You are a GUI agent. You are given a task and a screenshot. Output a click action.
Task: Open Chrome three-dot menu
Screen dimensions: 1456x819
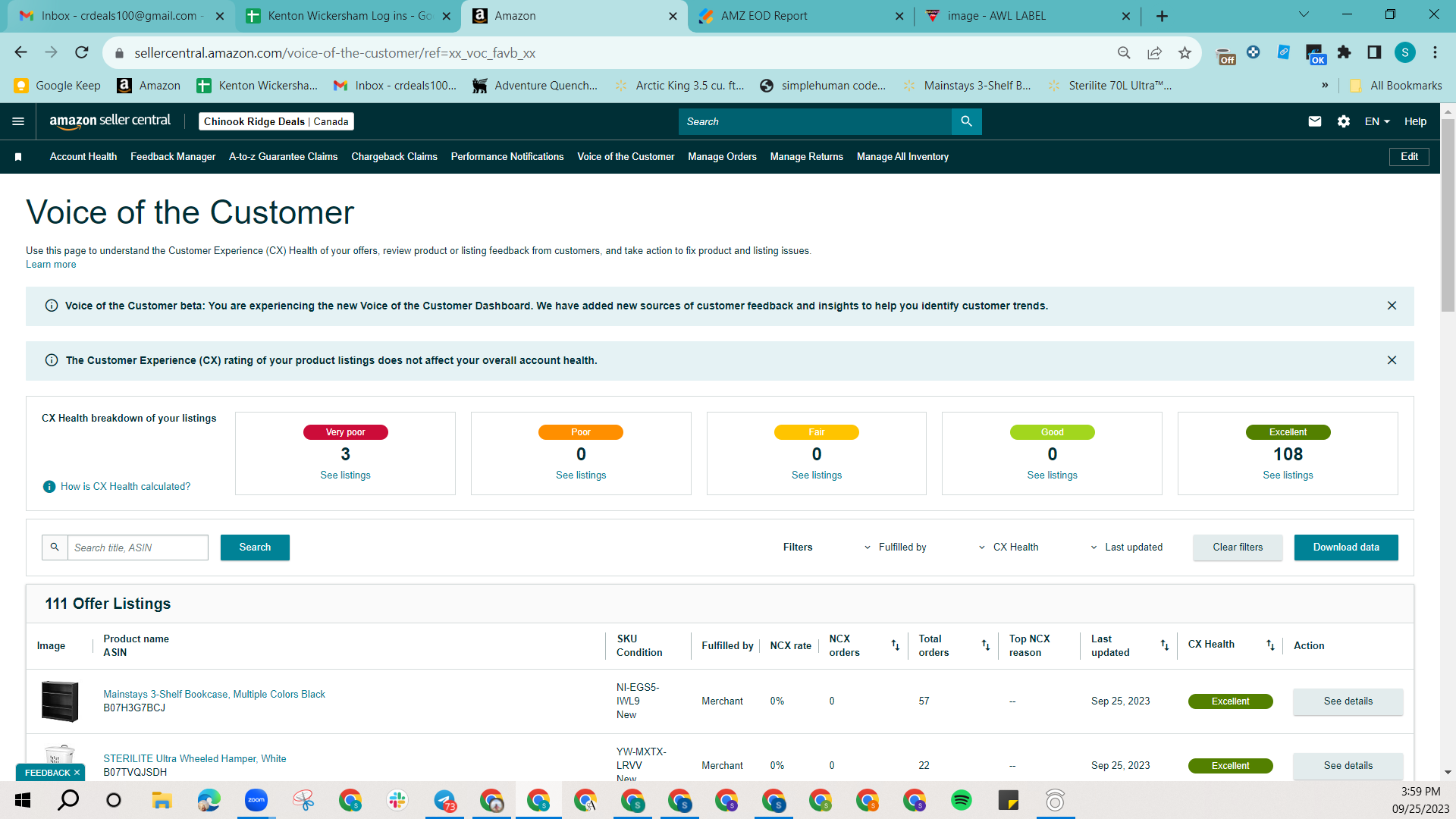(1435, 52)
